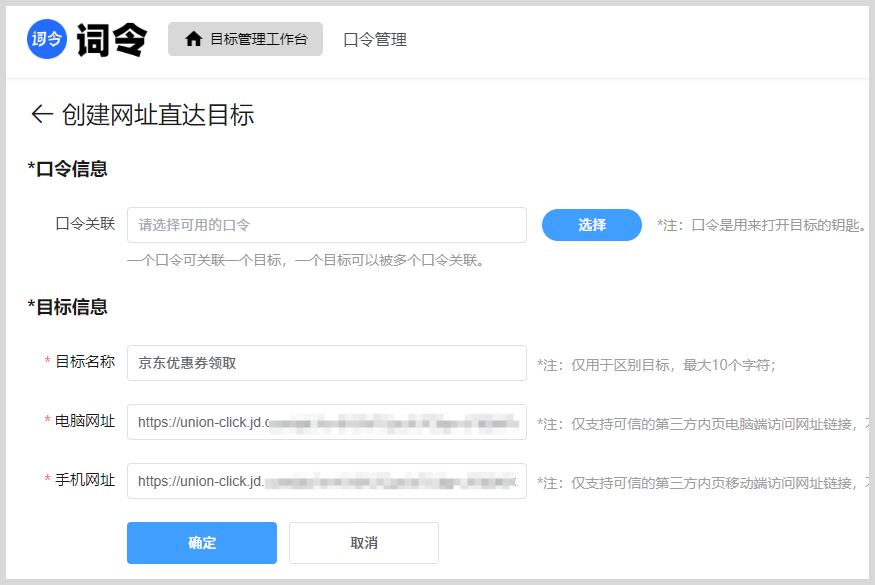
Task: Click the home icon in 目标管理工作台
Action: [x=194, y=39]
